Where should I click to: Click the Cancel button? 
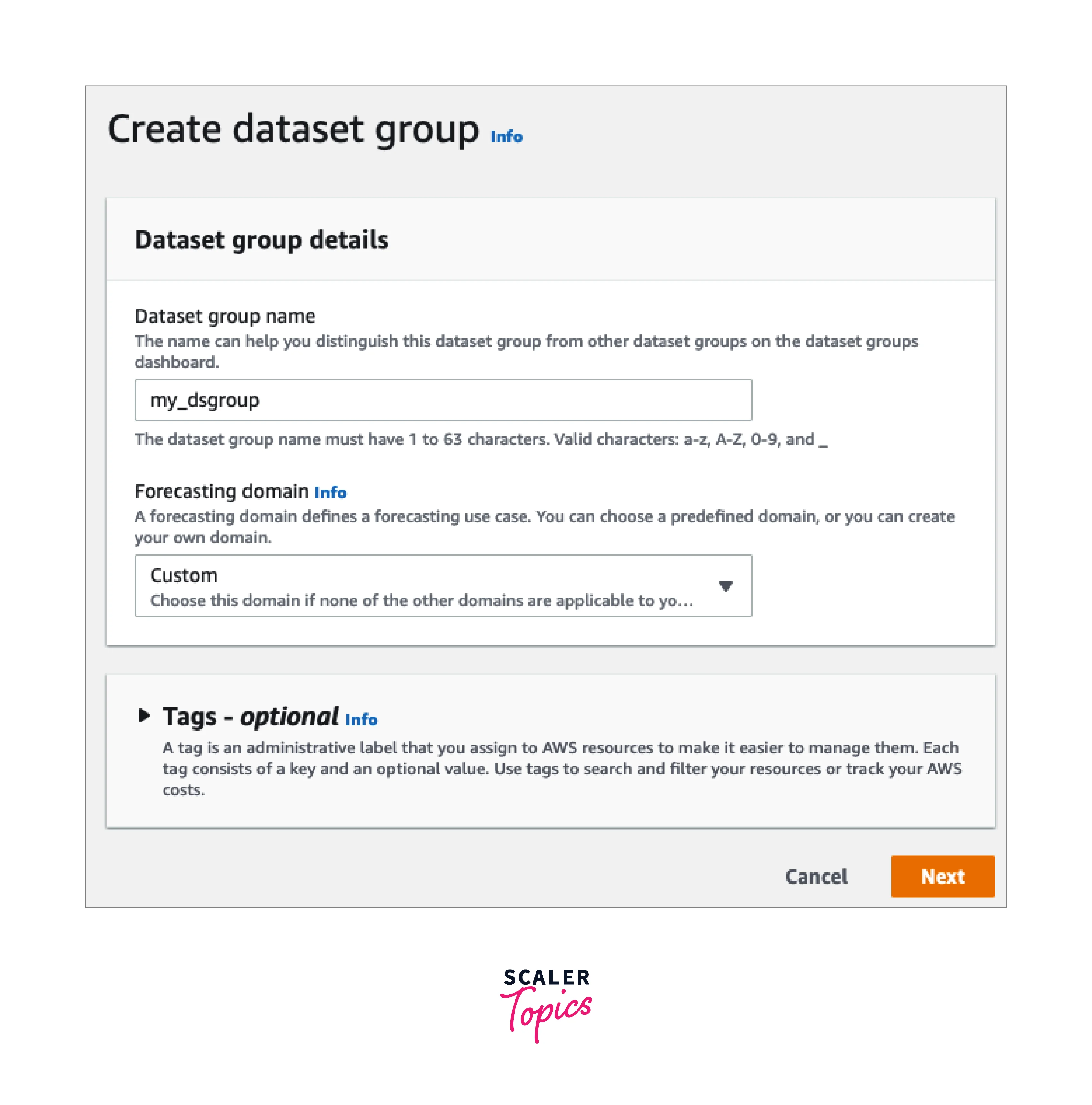point(816,876)
